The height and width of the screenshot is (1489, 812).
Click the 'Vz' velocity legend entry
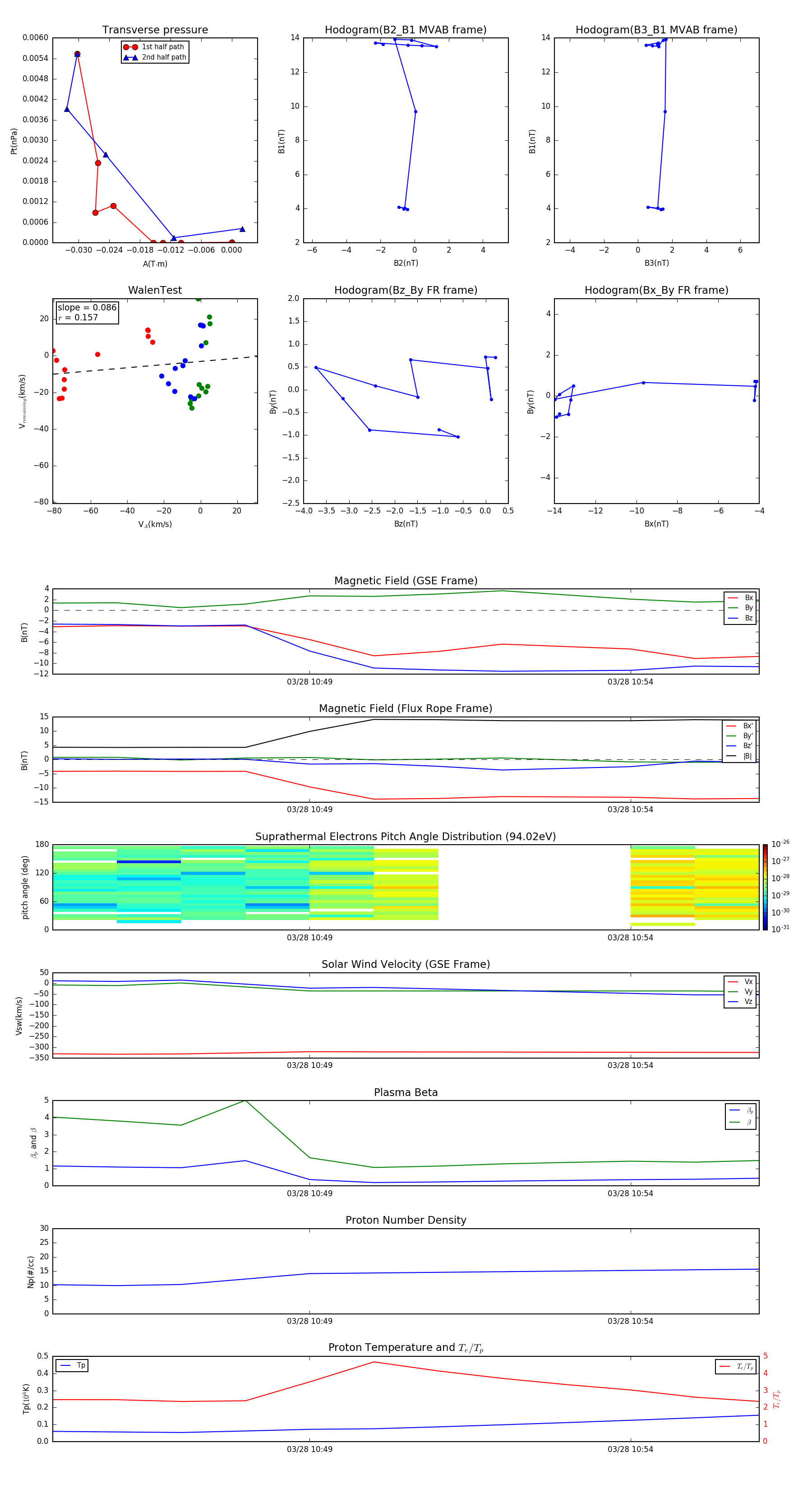[x=740, y=1002]
